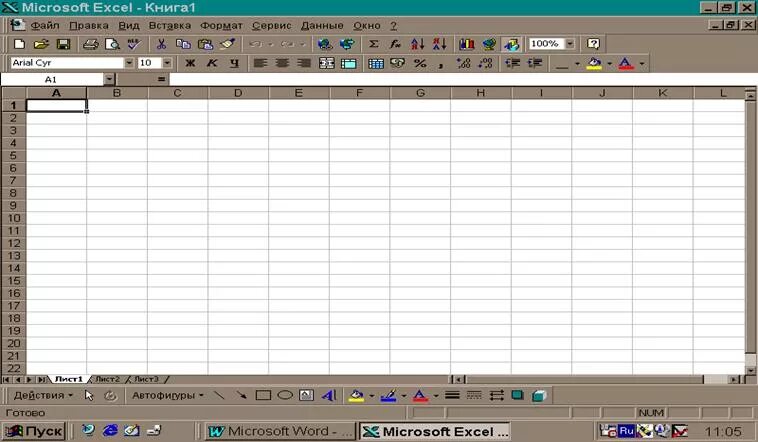The image size is (758, 442).
Task: Apply yellow fill color swatch in formatting toolbar
Action: (x=595, y=63)
